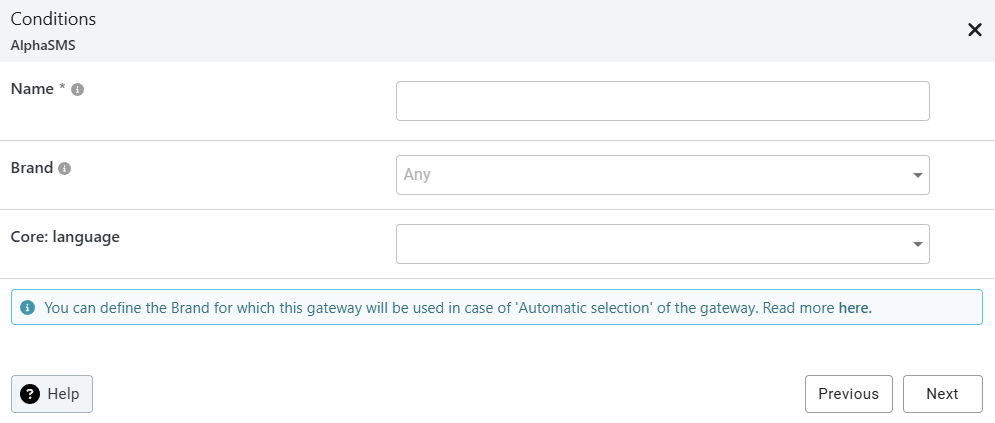Close the Conditions dialog with X

[x=975, y=30]
